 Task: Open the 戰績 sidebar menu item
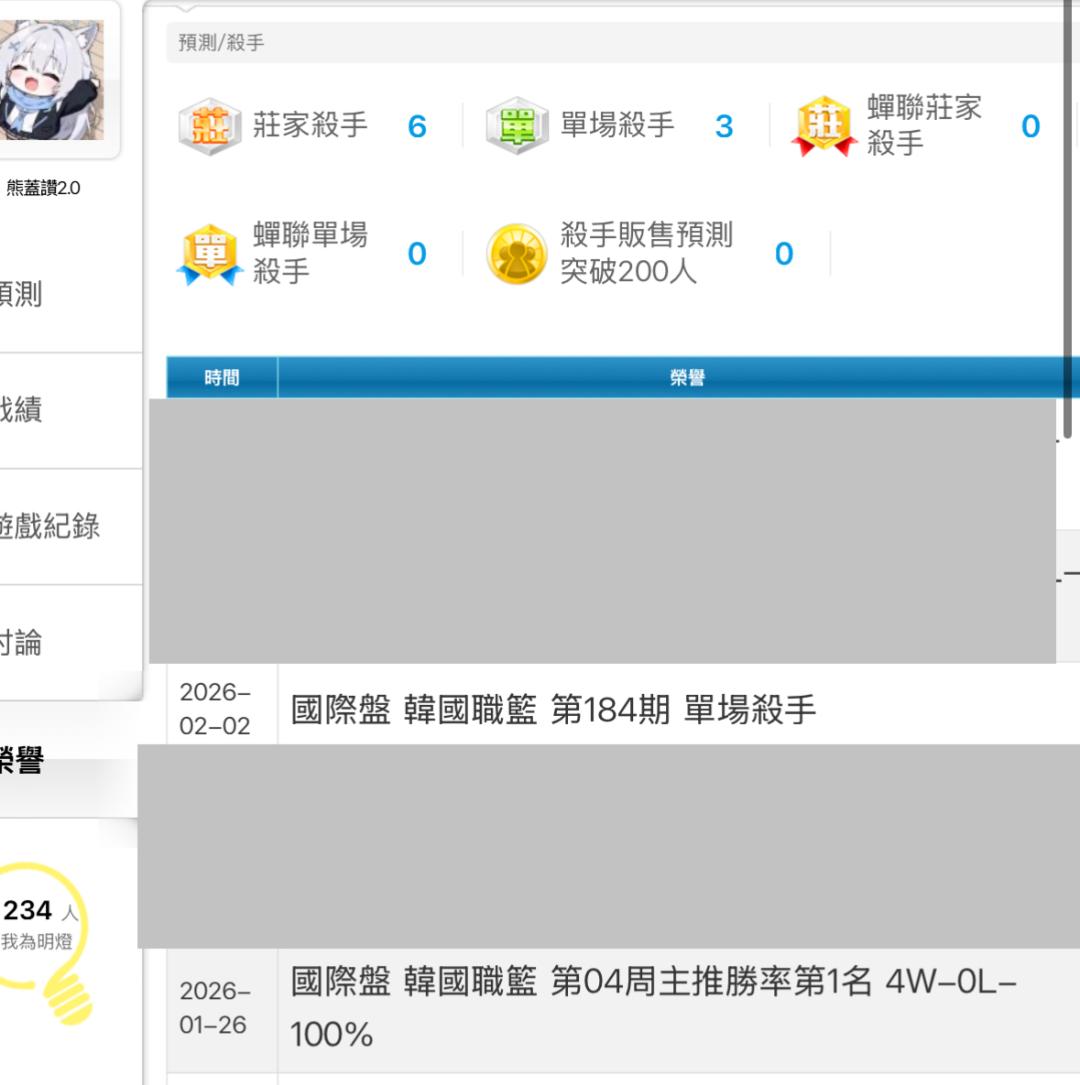[21, 410]
